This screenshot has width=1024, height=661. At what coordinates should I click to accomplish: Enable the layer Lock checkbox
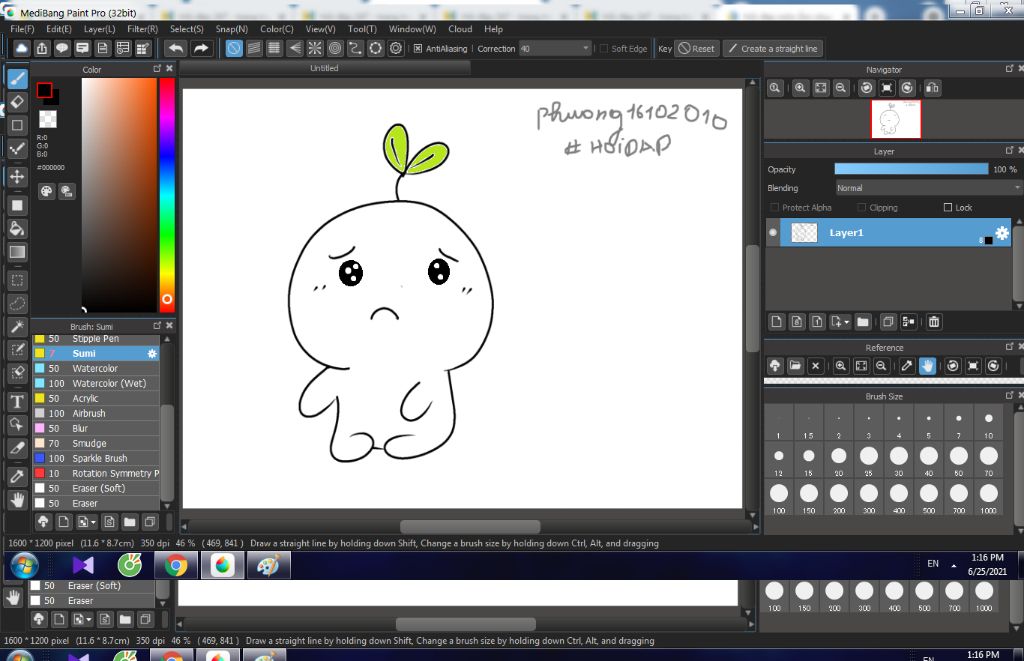point(948,208)
